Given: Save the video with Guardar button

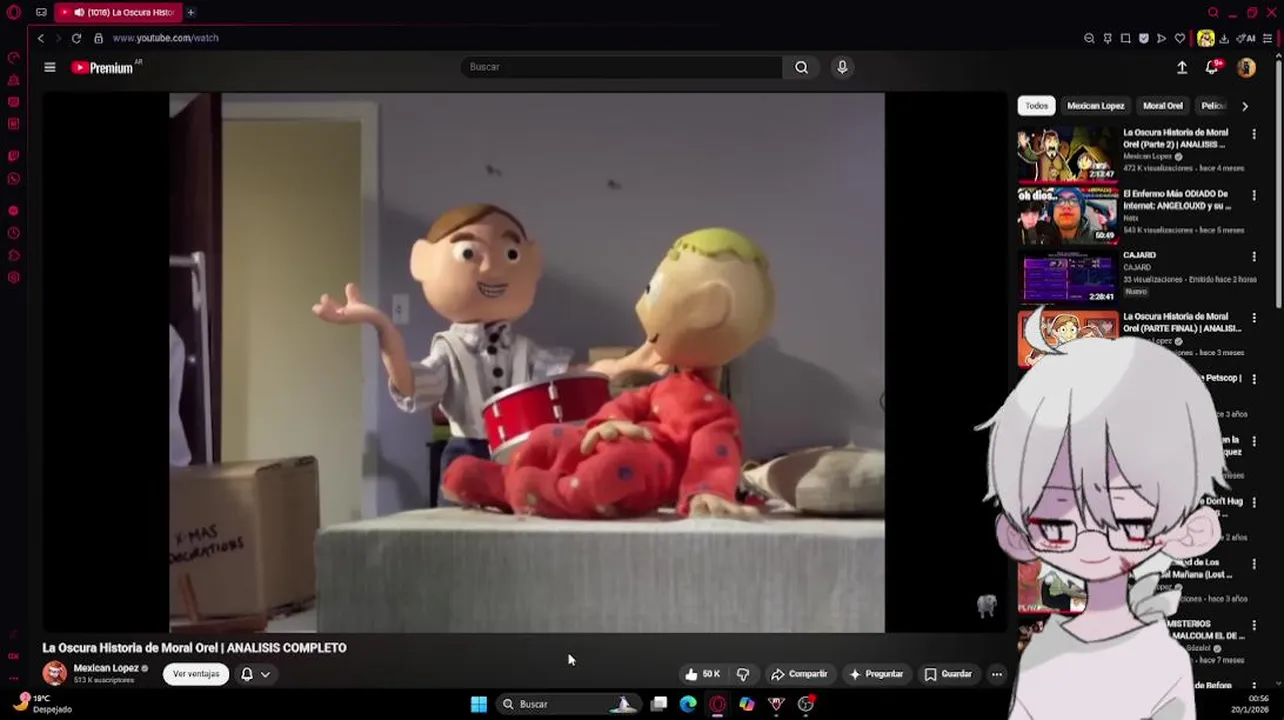Looking at the screenshot, I should point(948,674).
